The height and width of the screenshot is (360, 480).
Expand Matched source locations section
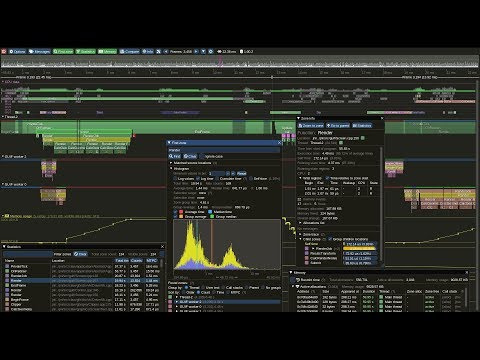pos(171,163)
